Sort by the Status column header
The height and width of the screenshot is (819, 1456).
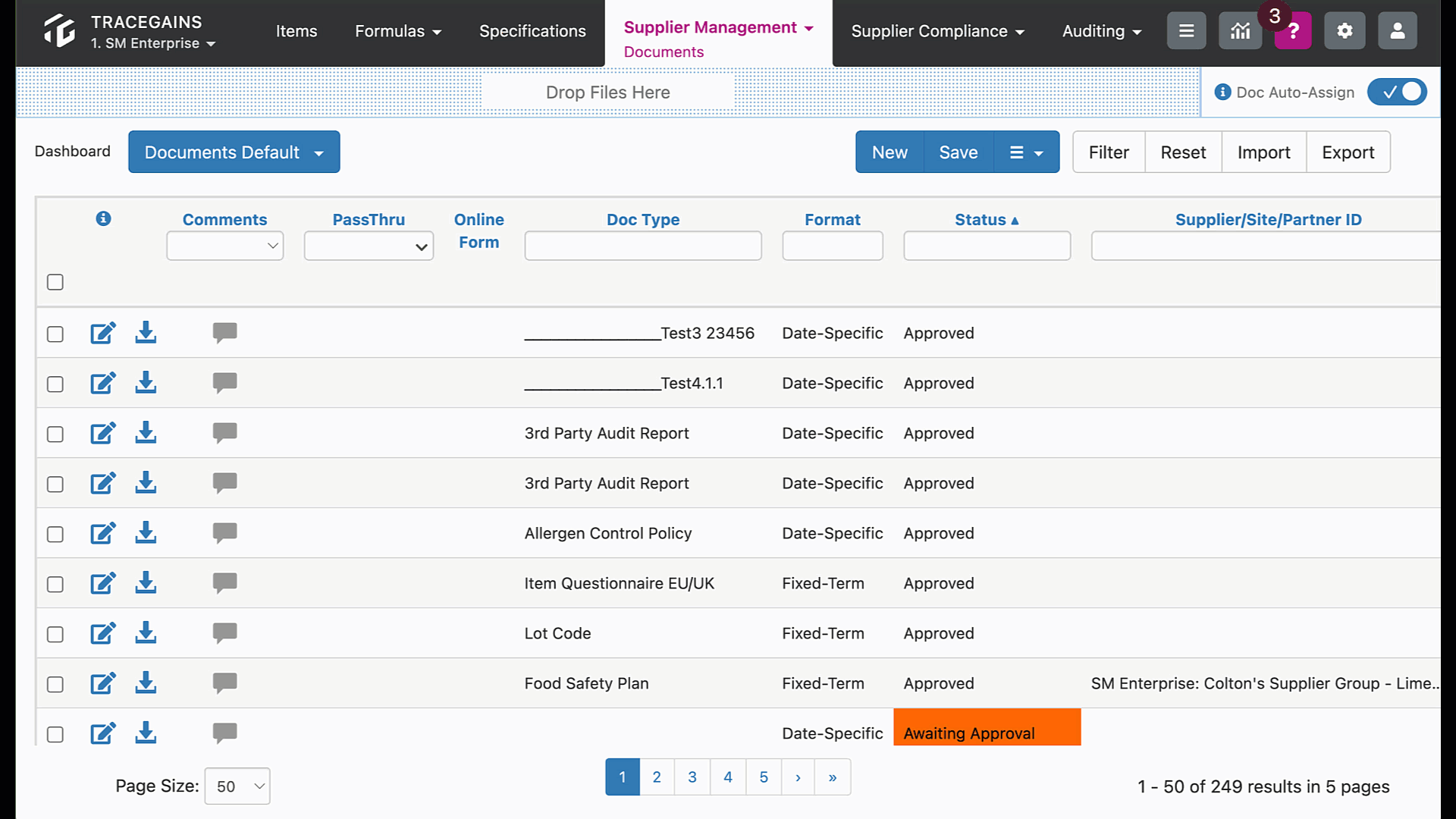coord(987,219)
